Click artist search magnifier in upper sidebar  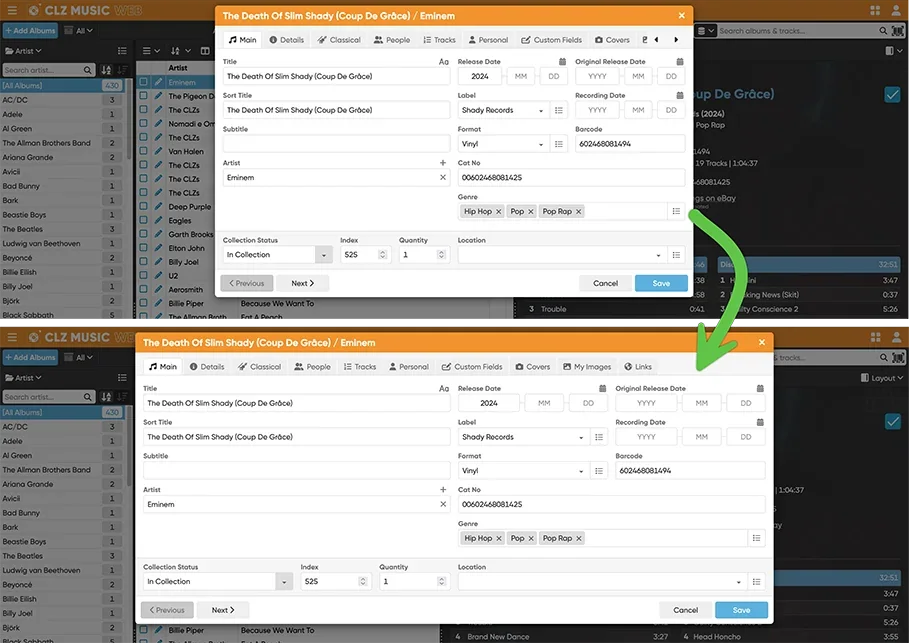click(x=88, y=70)
